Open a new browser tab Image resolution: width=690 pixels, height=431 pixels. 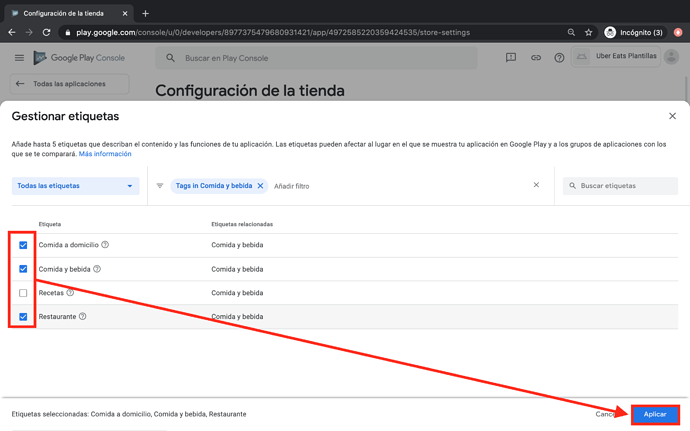[145, 13]
